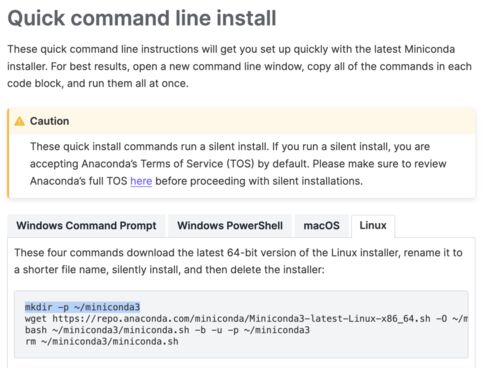The height and width of the screenshot is (368, 500).
Task: Click the rm ~/miniconda3/miniconda.sh command line
Action: tap(102, 341)
